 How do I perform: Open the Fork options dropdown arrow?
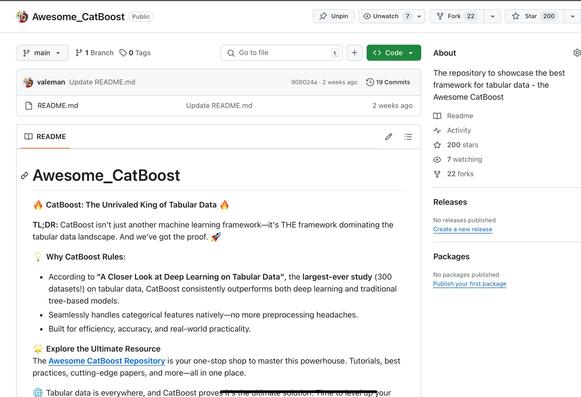pos(492,16)
